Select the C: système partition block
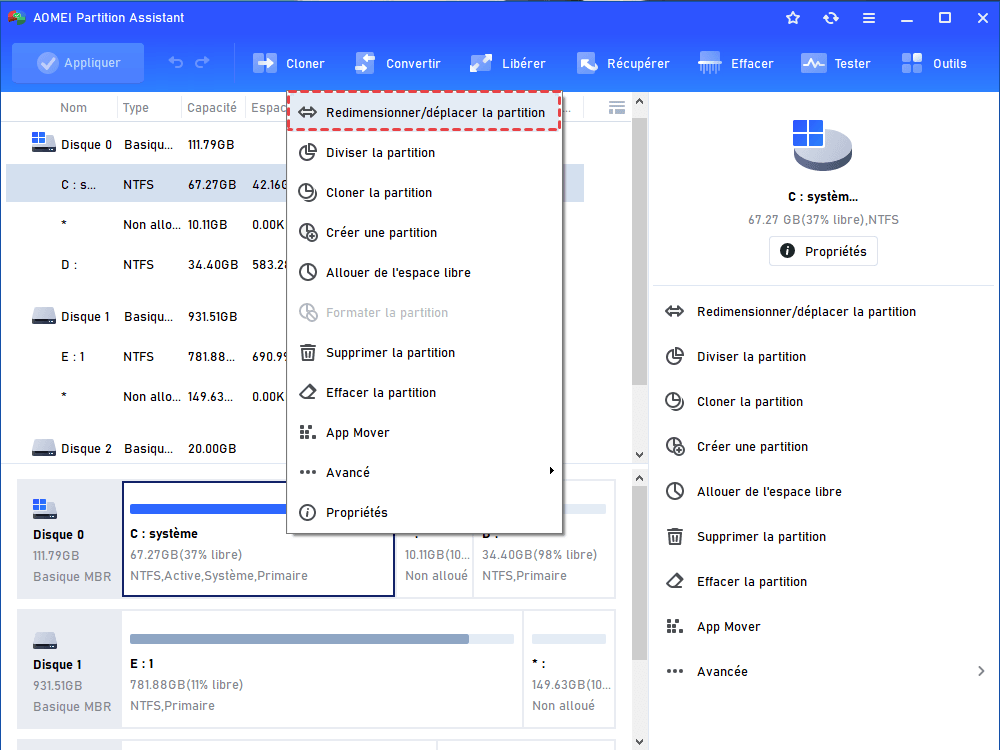Viewport: 1000px width, 750px height. pos(258,539)
